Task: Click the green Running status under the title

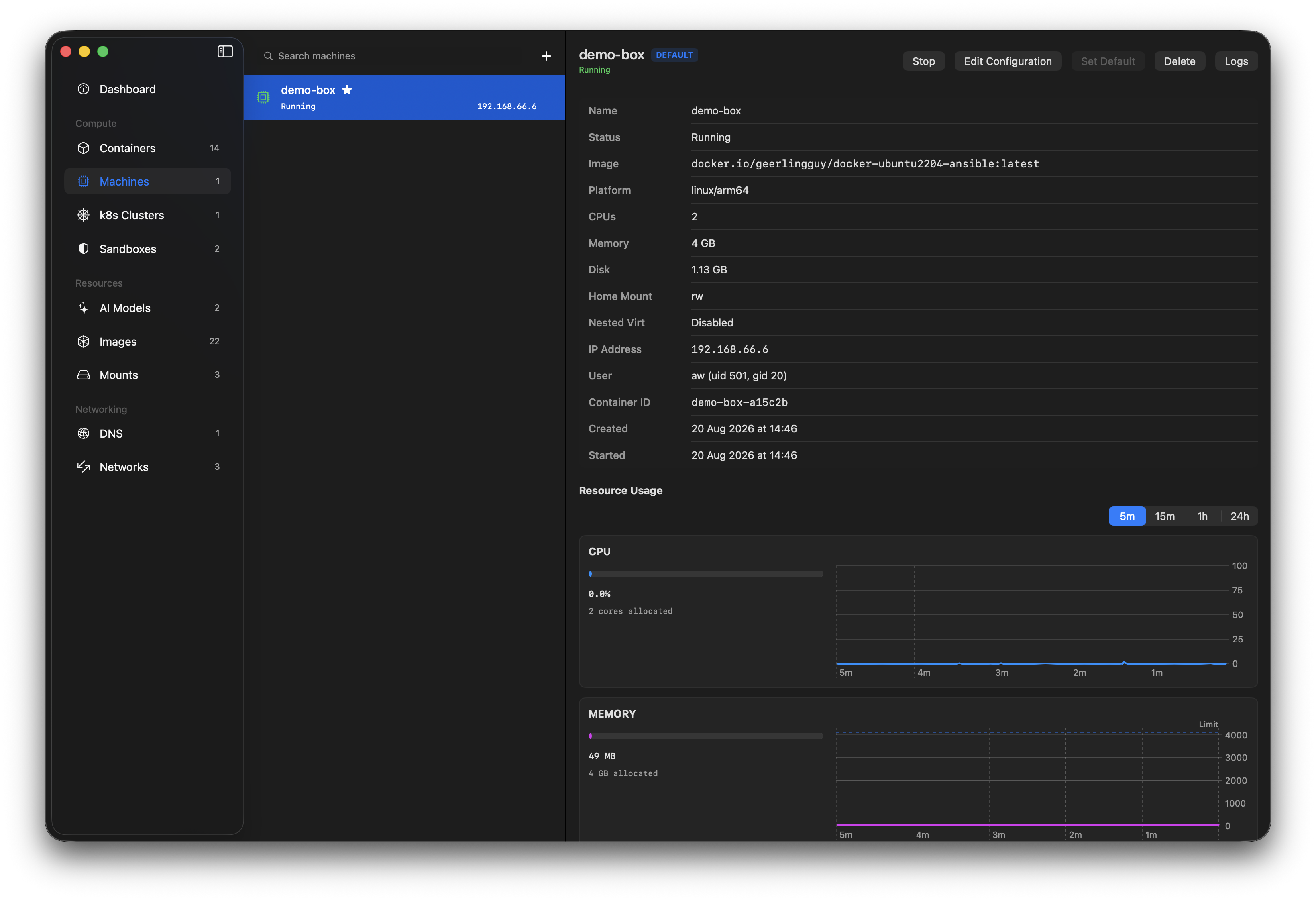Action: pyautogui.click(x=594, y=69)
